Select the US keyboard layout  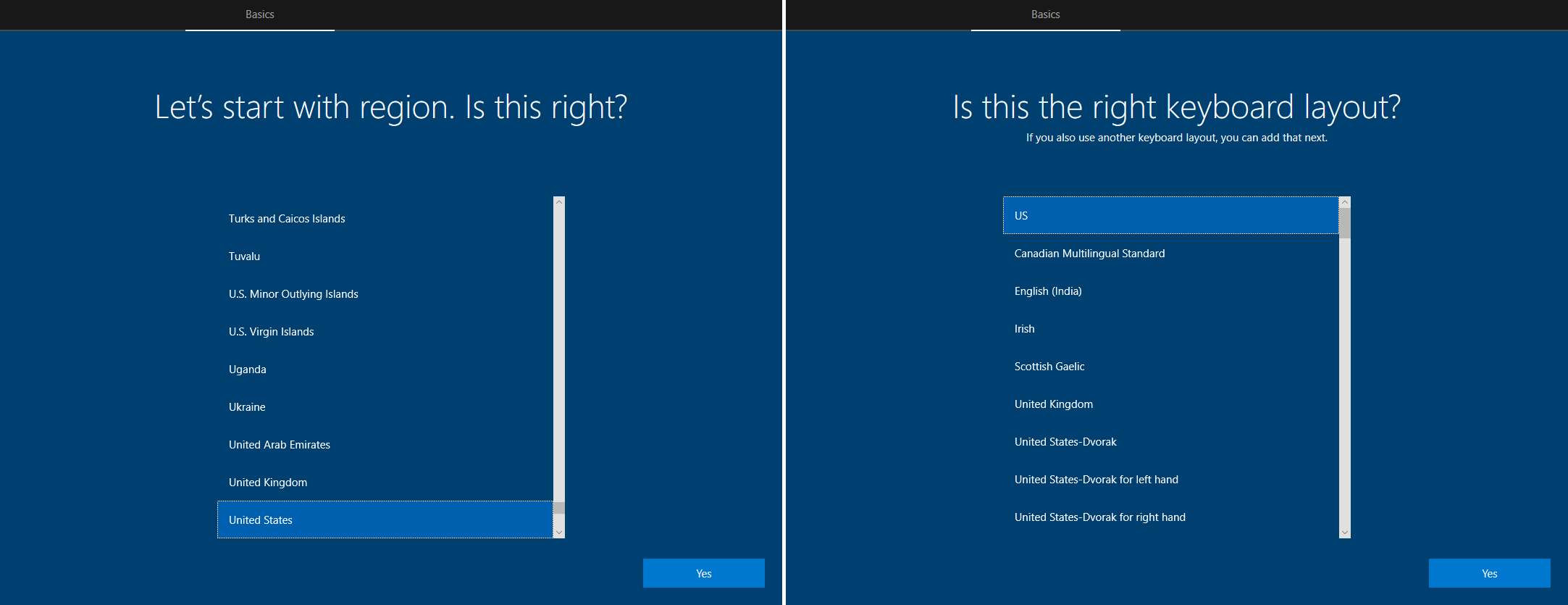click(x=1171, y=215)
